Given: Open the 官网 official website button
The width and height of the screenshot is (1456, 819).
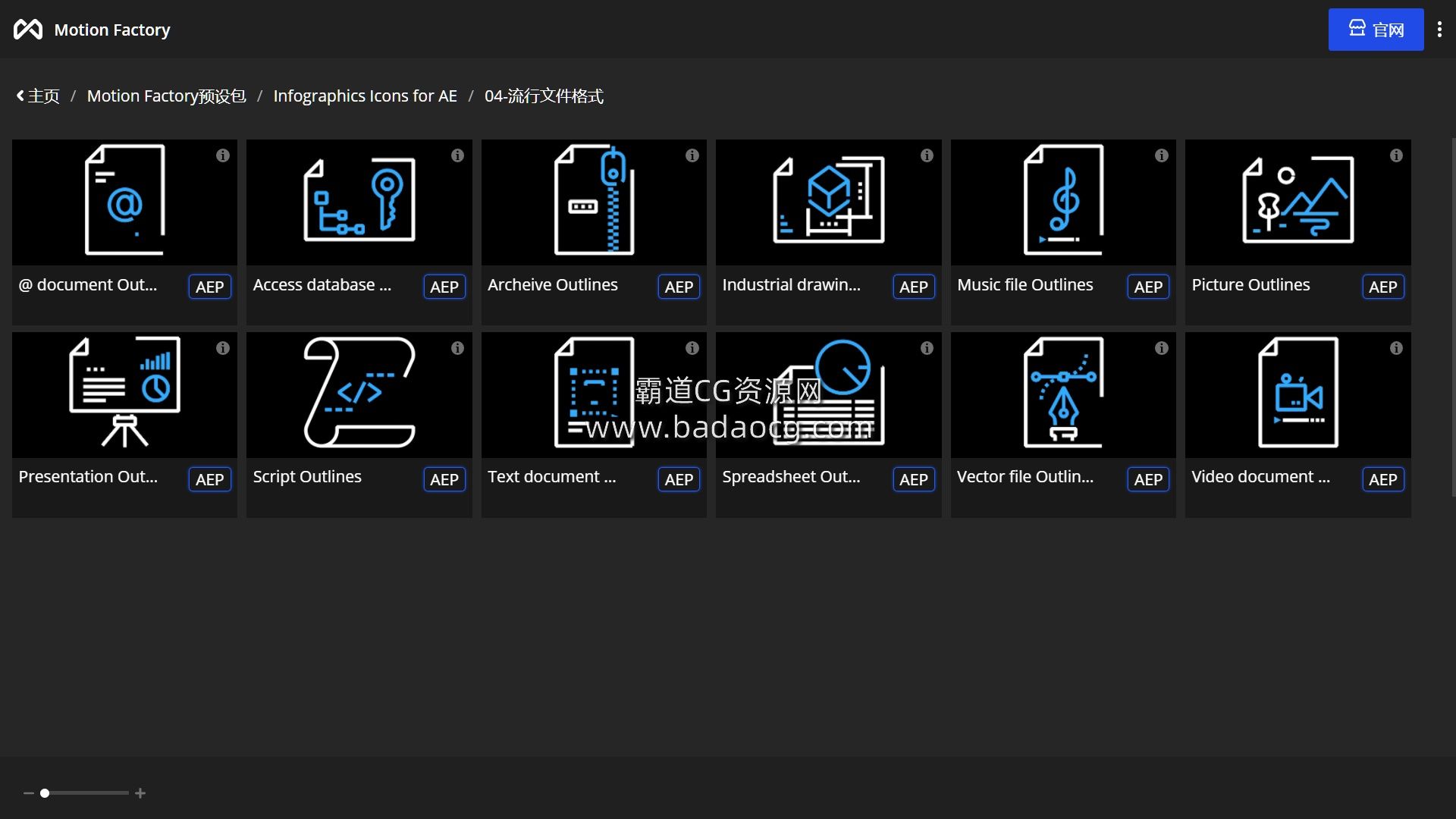Looking at the screenshot, I should point(1376,30).
